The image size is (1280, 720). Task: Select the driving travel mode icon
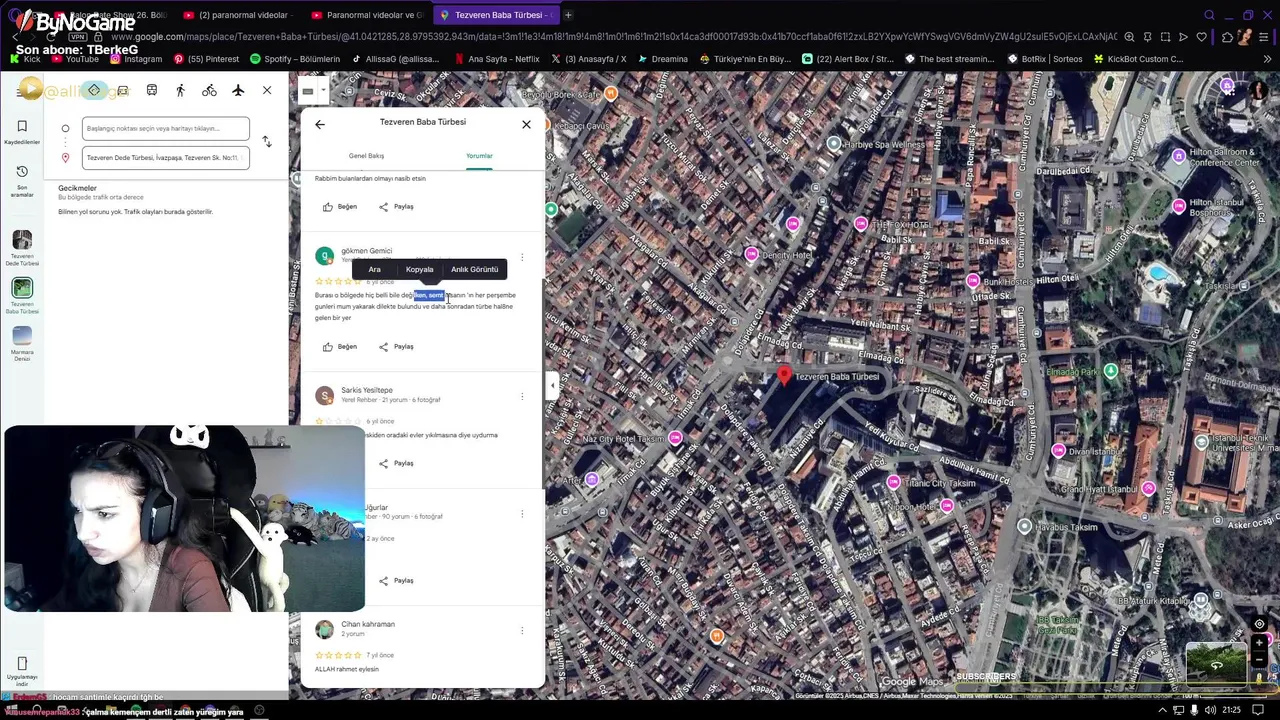(123, 90)
